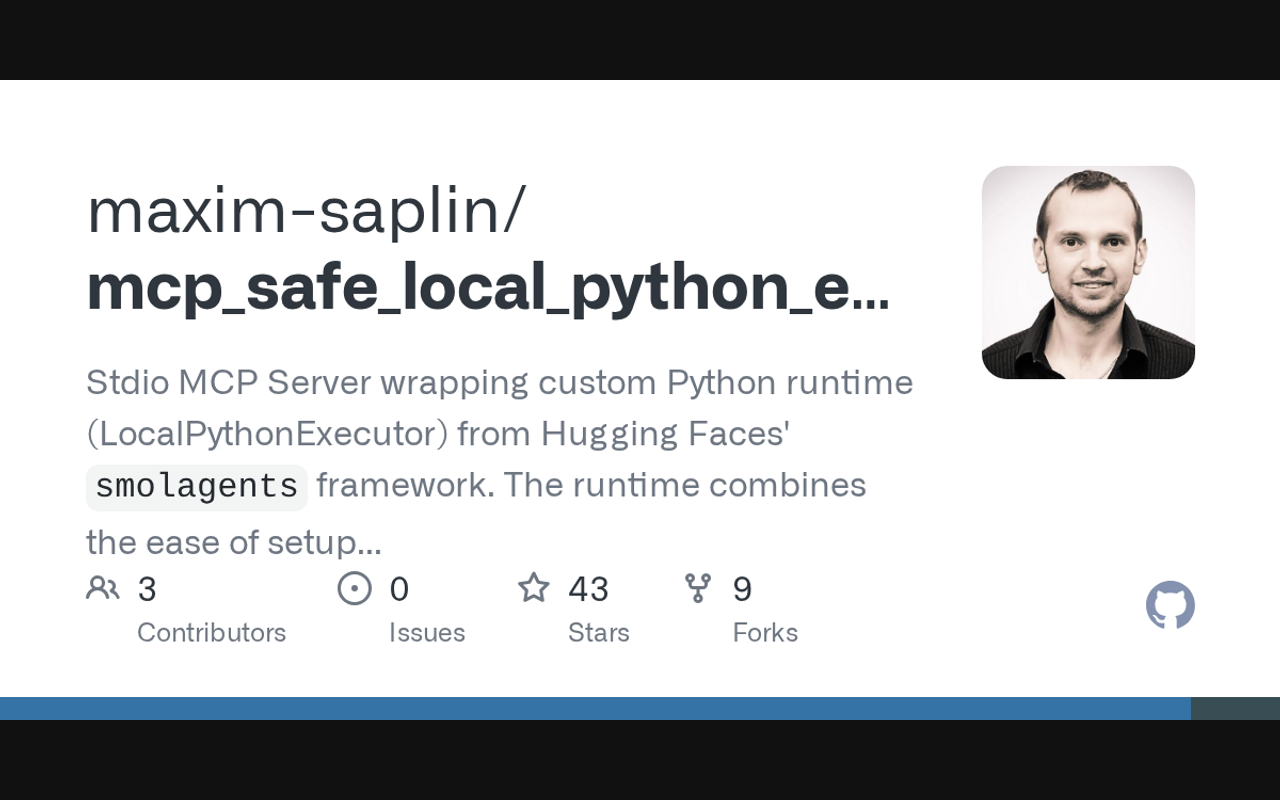Click the description line starting 'Stdio MCP Server'
This screenshot has width=1280, height=800.
(x=500, y=383)
